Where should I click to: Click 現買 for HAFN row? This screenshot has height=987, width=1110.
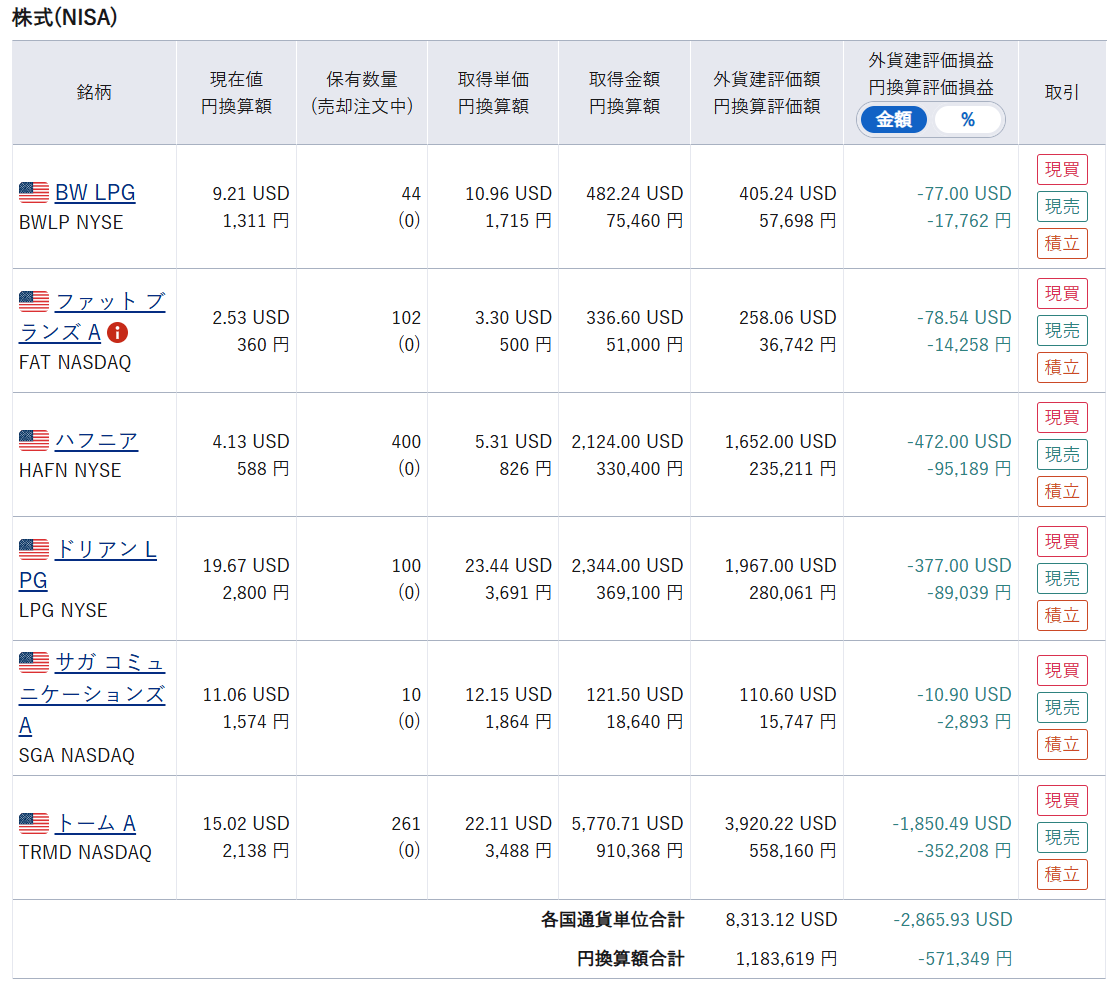pos(1062,418)
